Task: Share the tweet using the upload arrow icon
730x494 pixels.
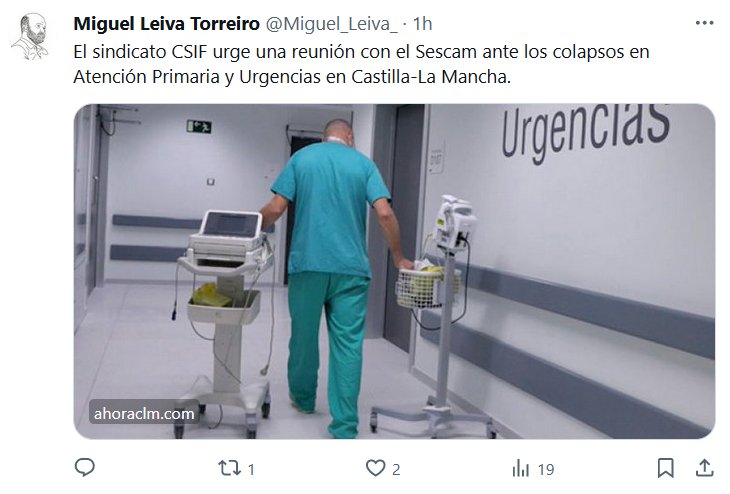Action: [704, 468]
